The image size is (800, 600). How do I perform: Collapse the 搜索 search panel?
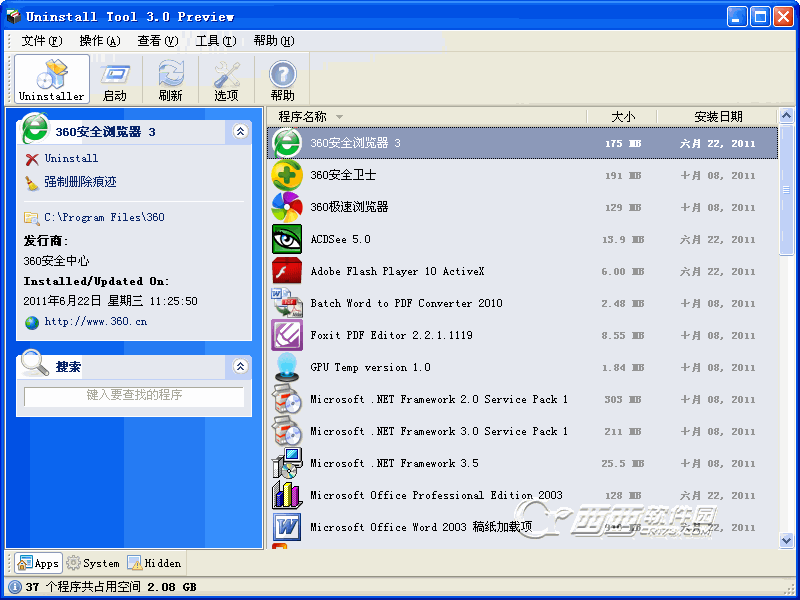[x=240, y=366]
